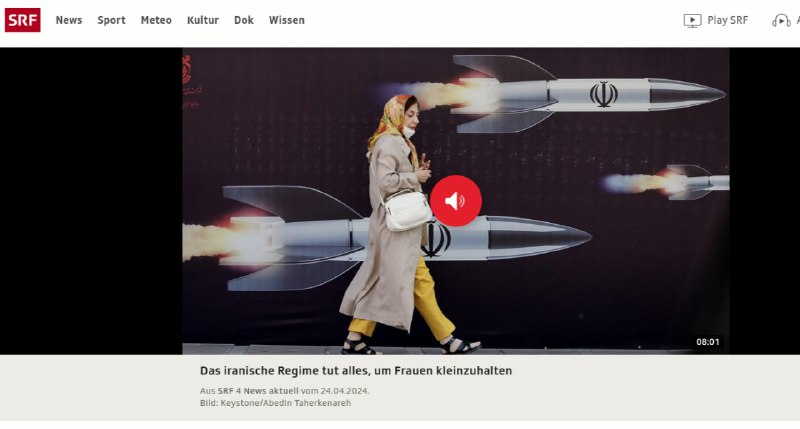Click the left black bar of player

[x=91, y=201]
